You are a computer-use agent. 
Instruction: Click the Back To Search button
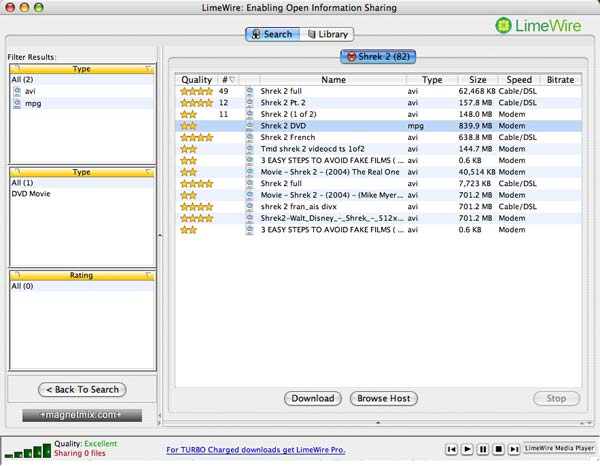82,389
